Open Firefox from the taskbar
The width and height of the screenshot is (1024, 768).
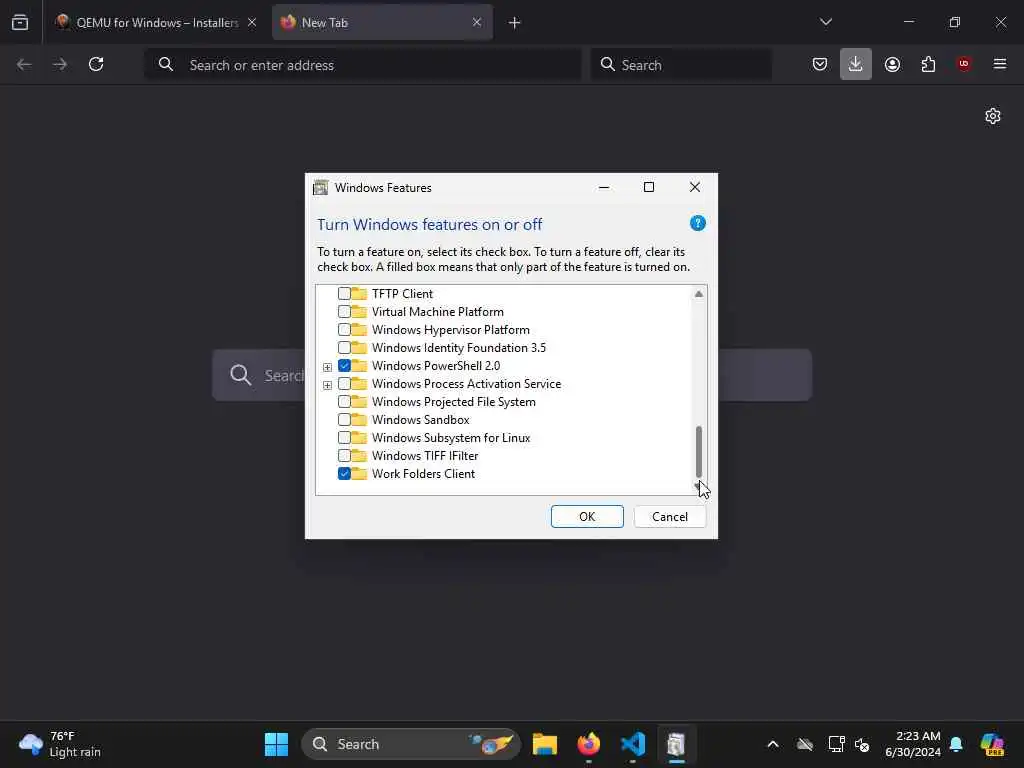(588, 744)
